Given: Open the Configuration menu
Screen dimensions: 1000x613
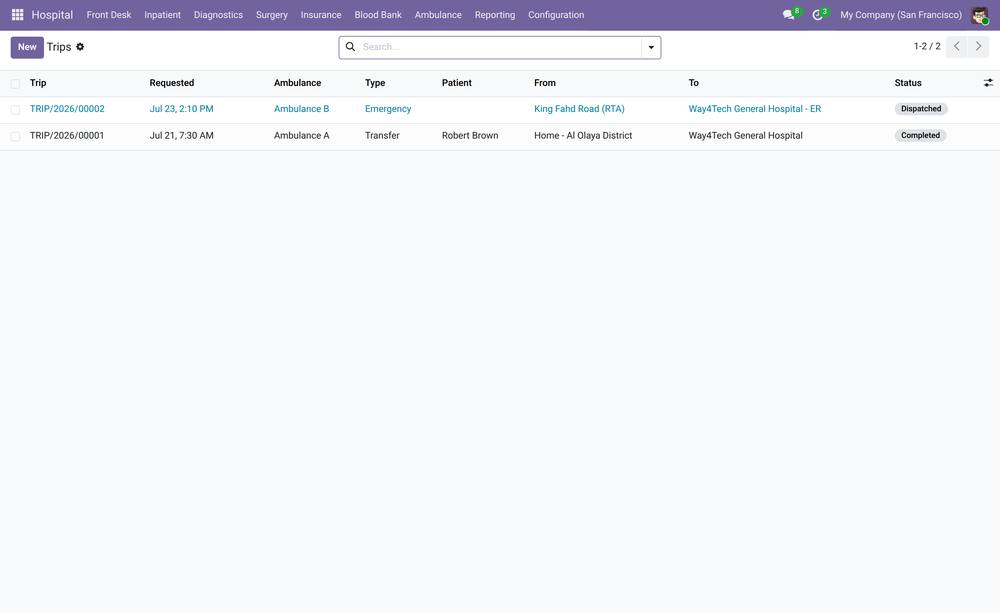Looking at the screenshot, I should pyautogui.click(x=556, y=15).
